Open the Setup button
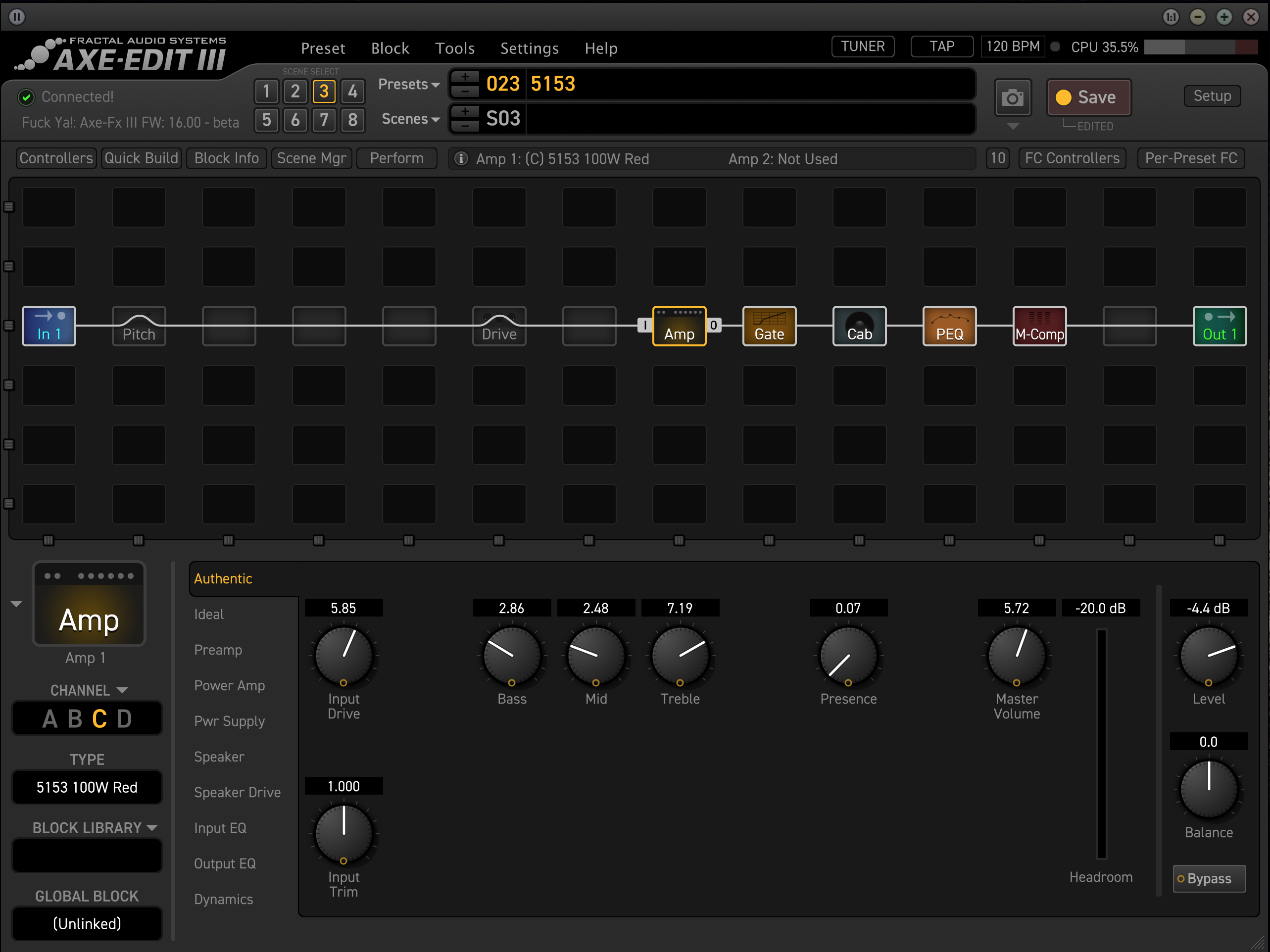This screenshot has height=952, width=1270. (1213, 96)
